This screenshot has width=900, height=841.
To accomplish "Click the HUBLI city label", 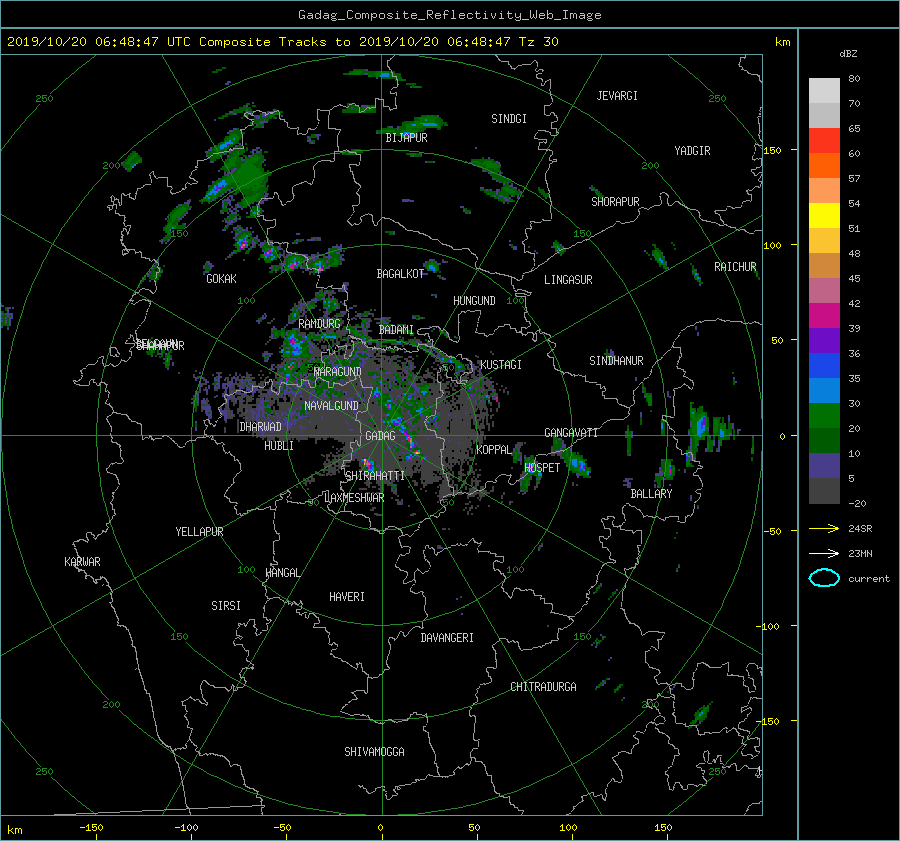I will (279, 446).
